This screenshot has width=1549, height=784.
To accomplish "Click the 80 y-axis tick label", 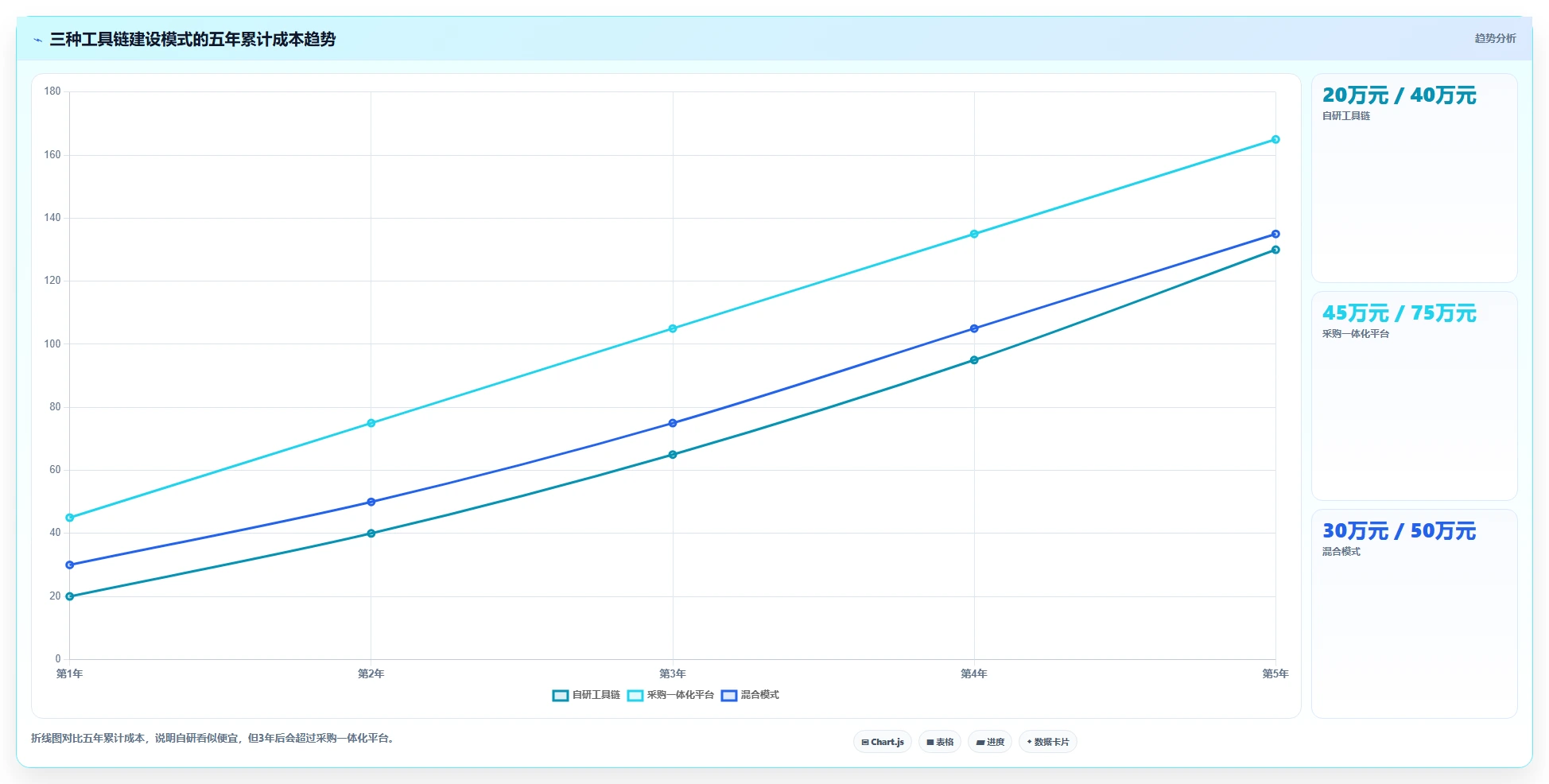I will pos(55,407).
